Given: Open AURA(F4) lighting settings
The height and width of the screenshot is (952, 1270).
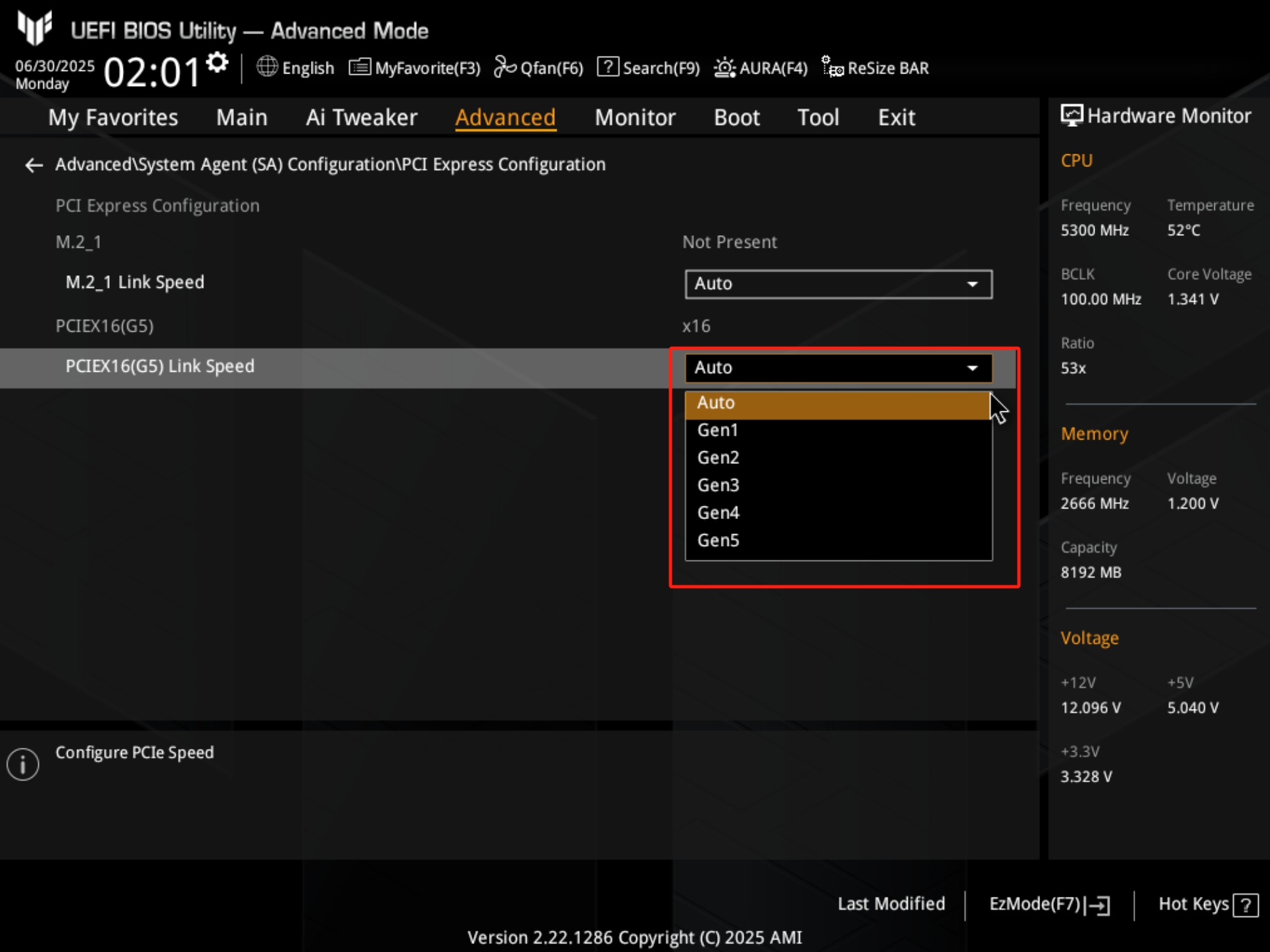Looking at the screenshot, I should tap(724, 67).
